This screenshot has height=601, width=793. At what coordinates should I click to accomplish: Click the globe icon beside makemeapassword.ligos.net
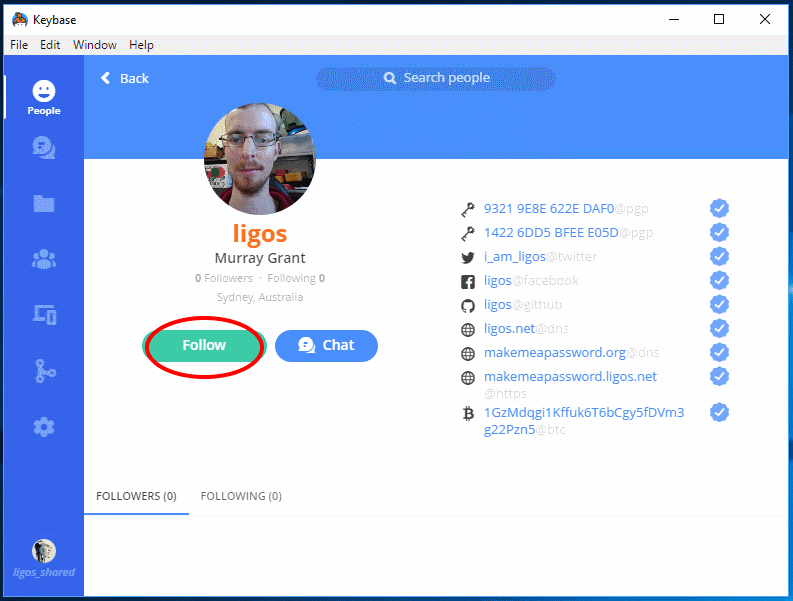tap(468, 378)
